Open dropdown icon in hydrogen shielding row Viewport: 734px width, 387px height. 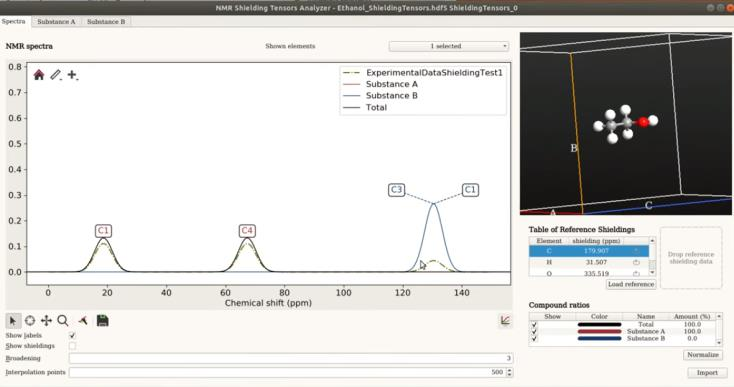[x=636, y=263]
